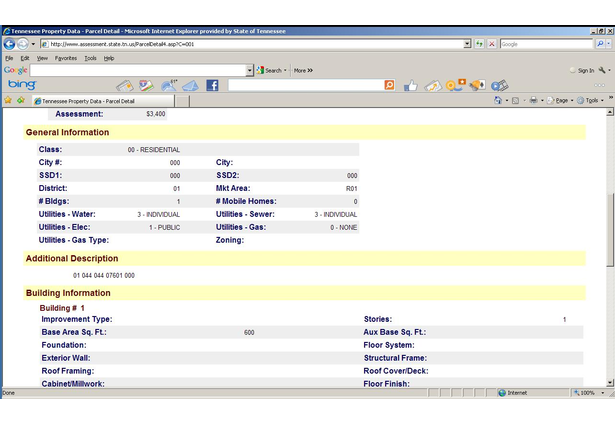Open the Bing bar maps icon
Image resolution: width=615 pixels, height=424 pixels.
146,85
